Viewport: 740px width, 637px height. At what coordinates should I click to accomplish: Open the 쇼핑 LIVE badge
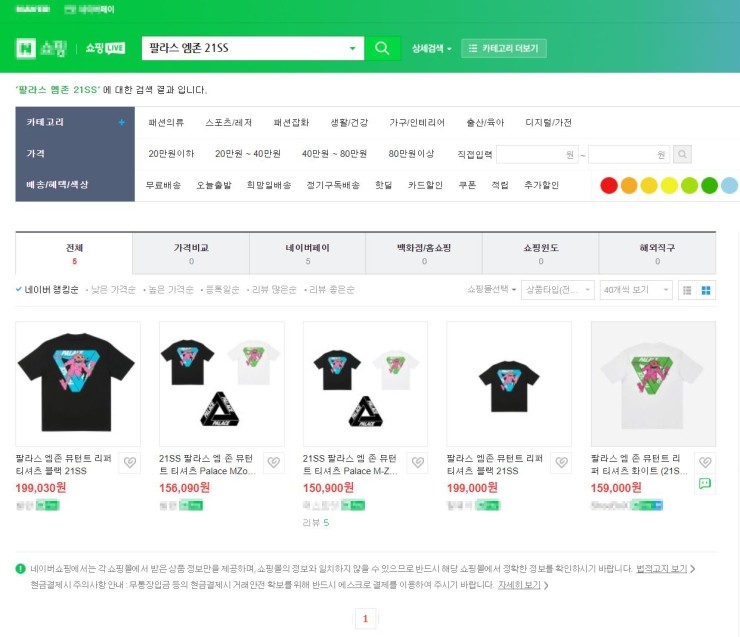click(x=105, y=48)
